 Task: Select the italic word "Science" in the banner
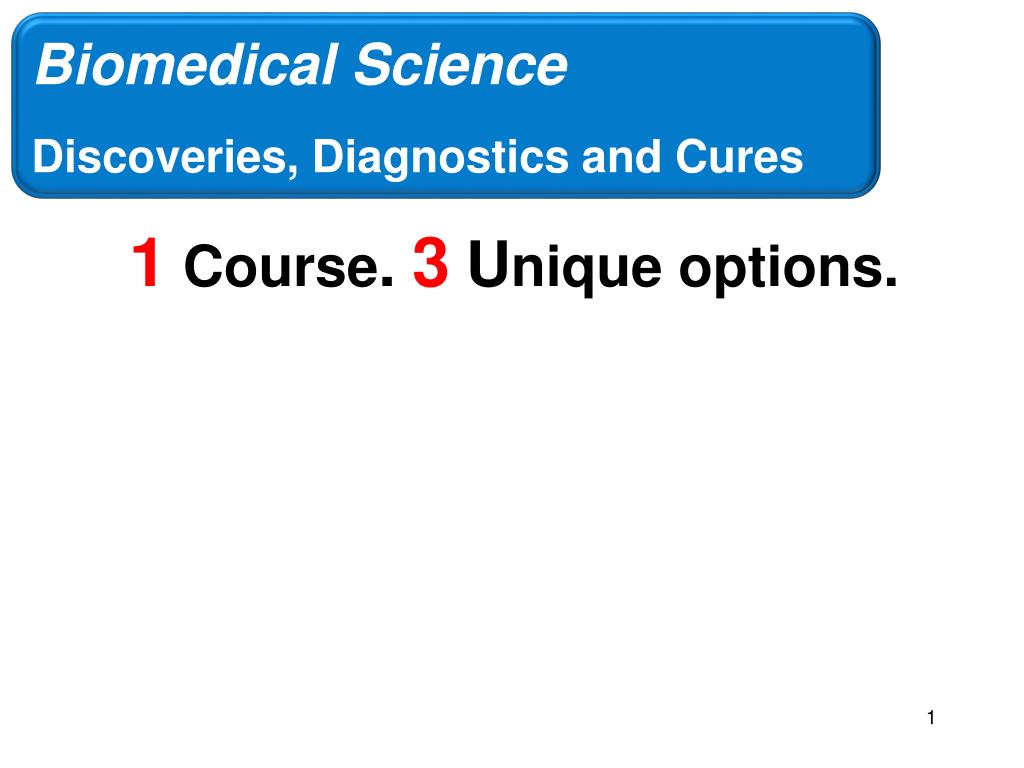click(x=460, y=65)
